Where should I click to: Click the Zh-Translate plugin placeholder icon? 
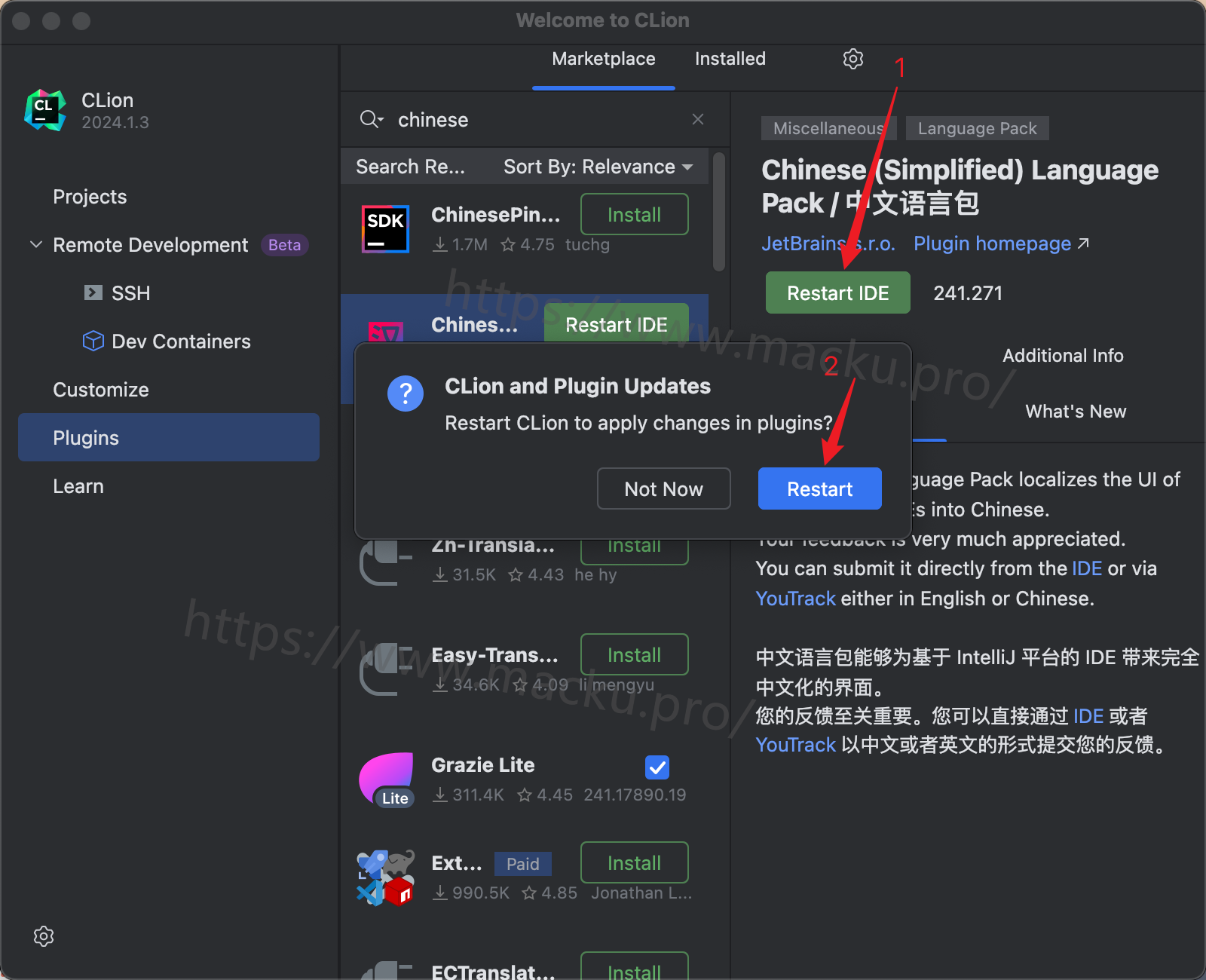click(x=387, y=562)
